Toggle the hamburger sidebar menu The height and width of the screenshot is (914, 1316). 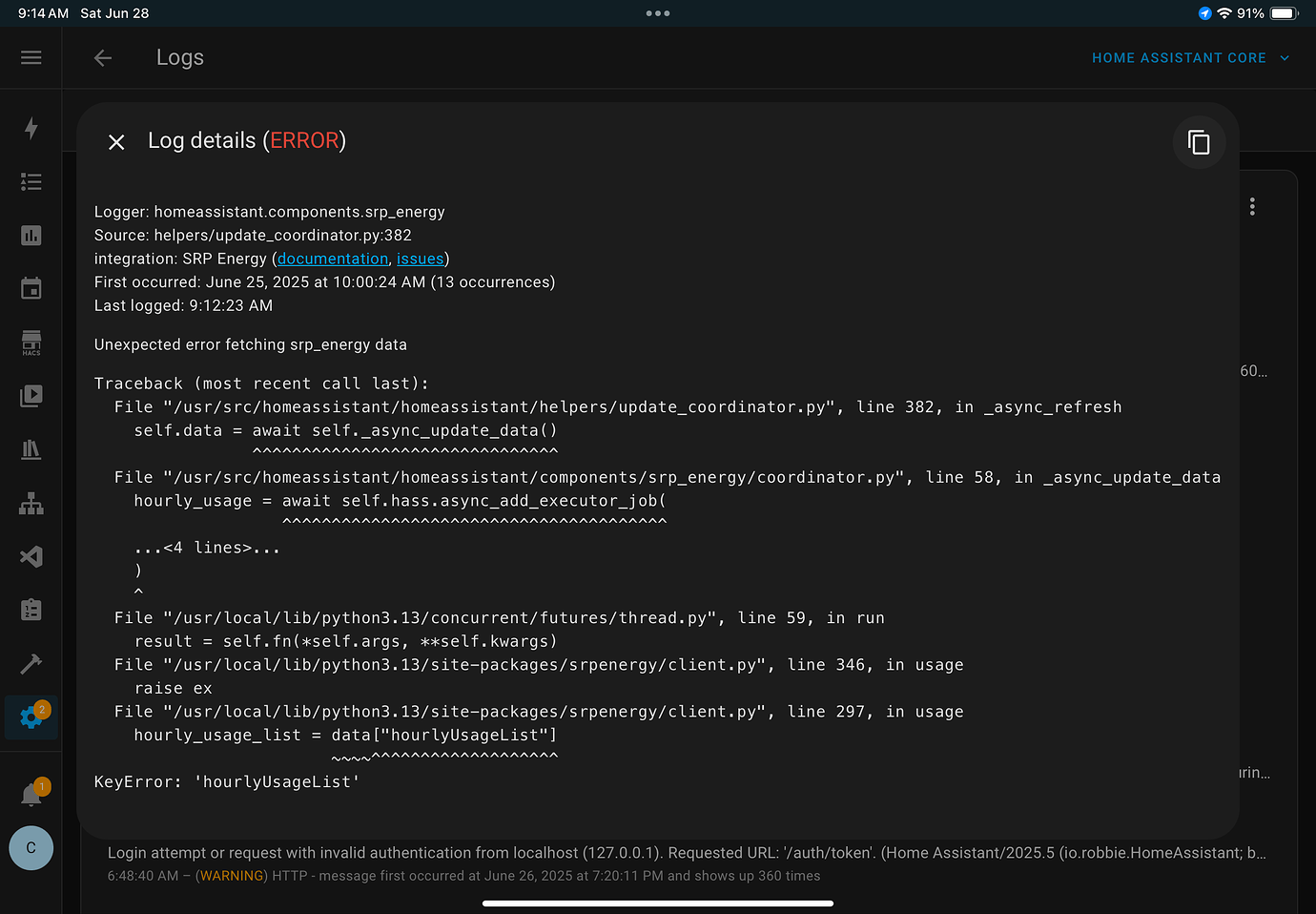click(x=31, y=58)
